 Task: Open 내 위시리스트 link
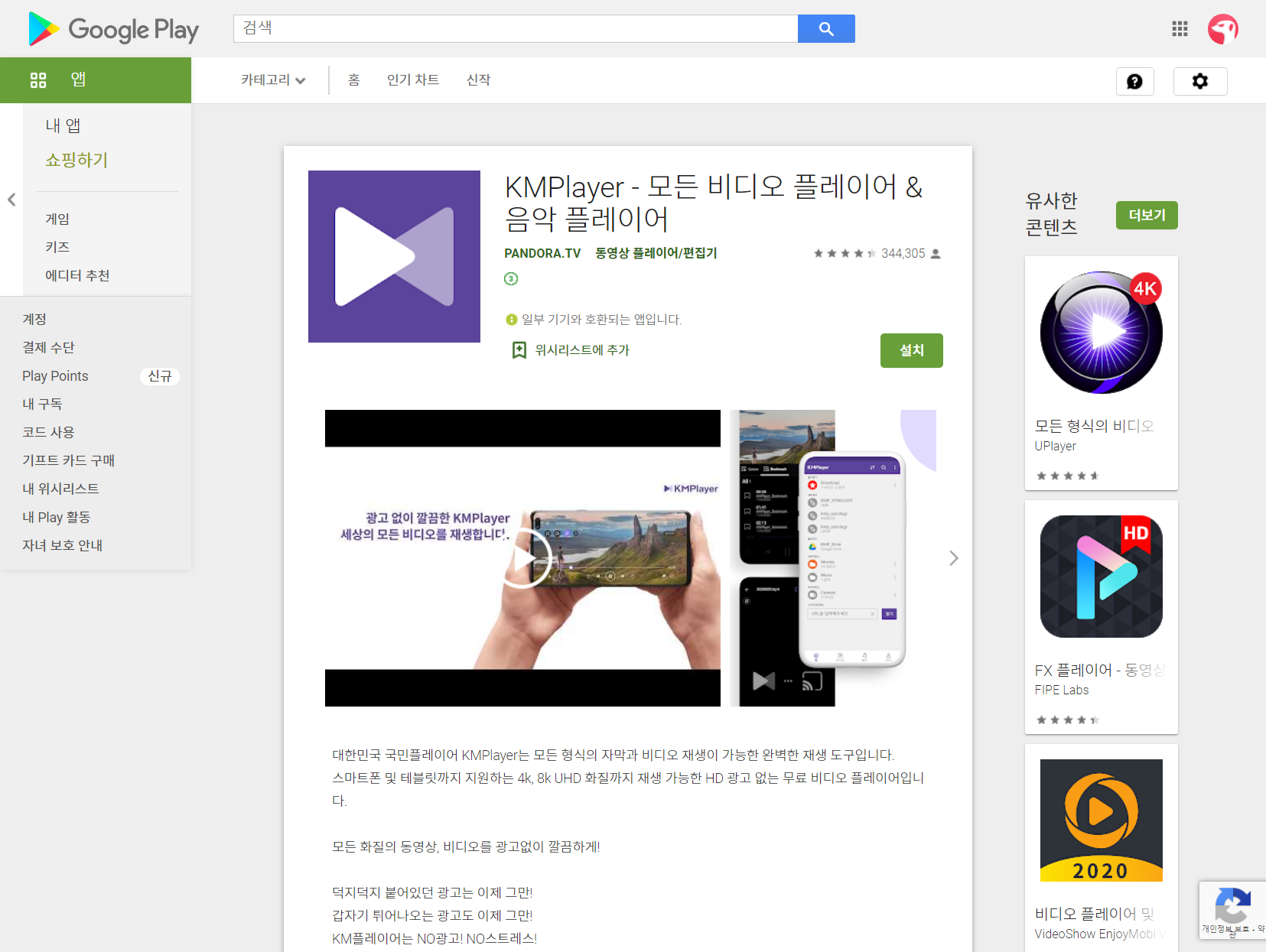tap(60, 489)
